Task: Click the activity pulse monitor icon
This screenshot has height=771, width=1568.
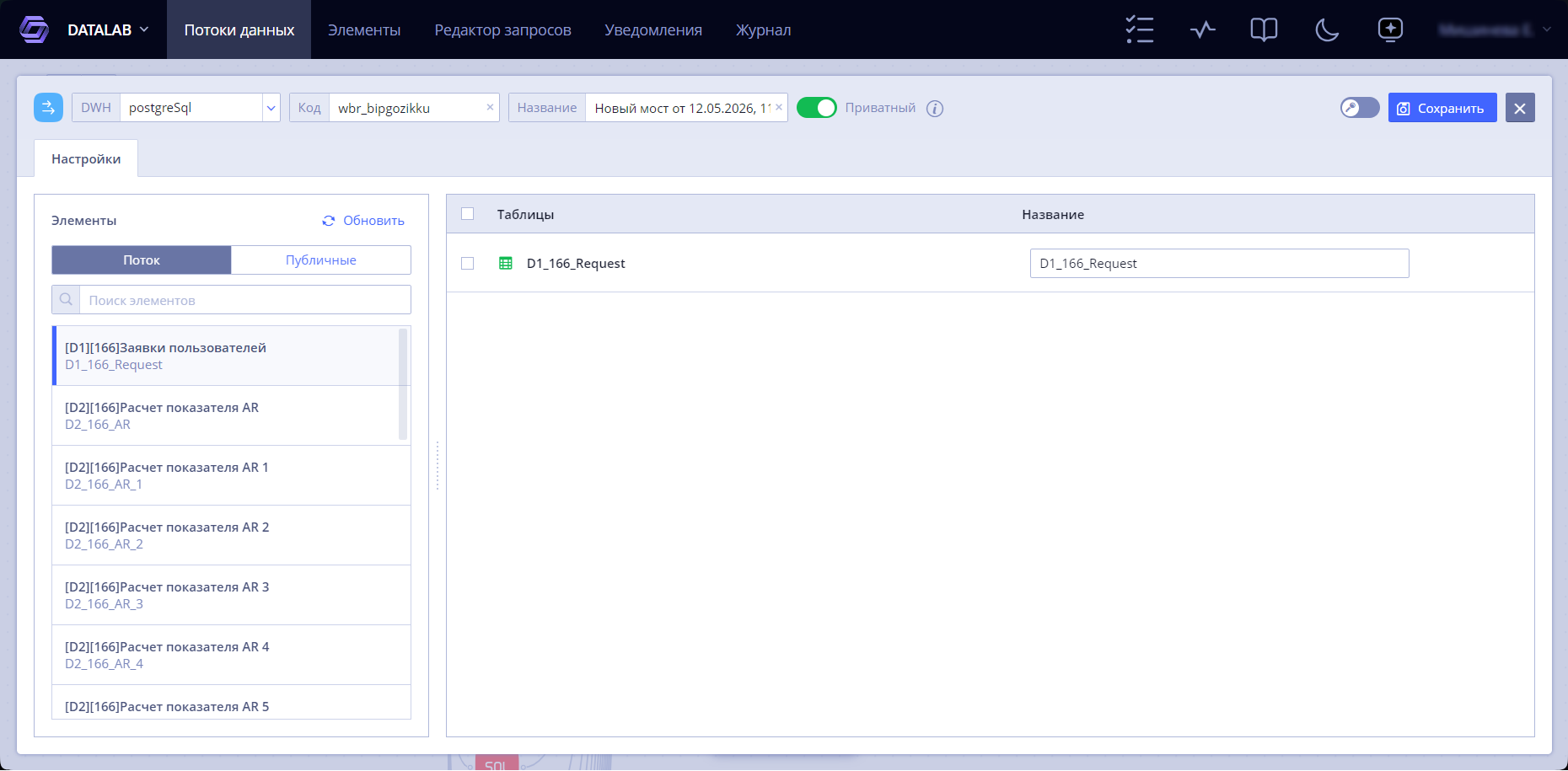Action: 1203,29
